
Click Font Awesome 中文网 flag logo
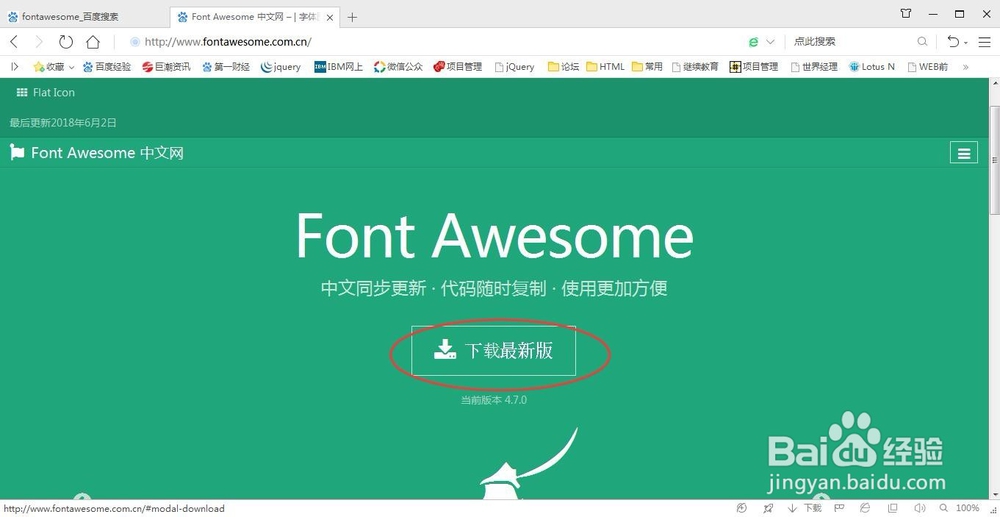point(97,153)
